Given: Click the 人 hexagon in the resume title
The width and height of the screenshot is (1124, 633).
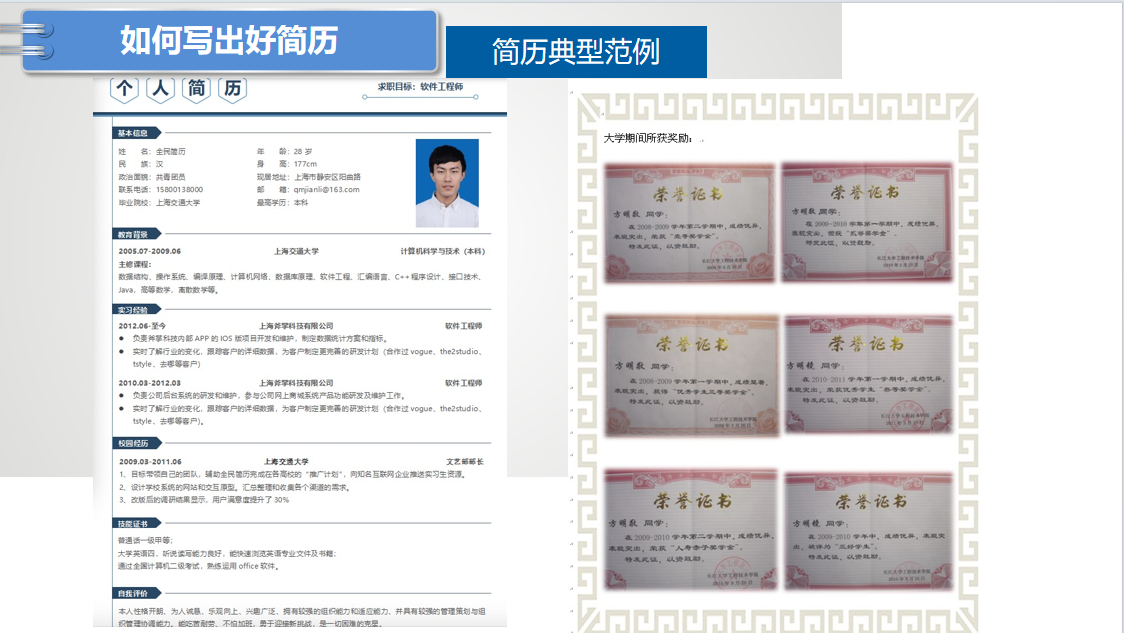Looking at the screenshot, I should (161, 89).
